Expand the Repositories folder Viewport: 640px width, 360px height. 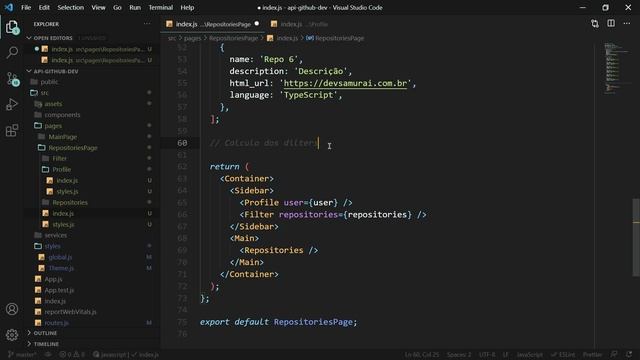coord(70,202)
